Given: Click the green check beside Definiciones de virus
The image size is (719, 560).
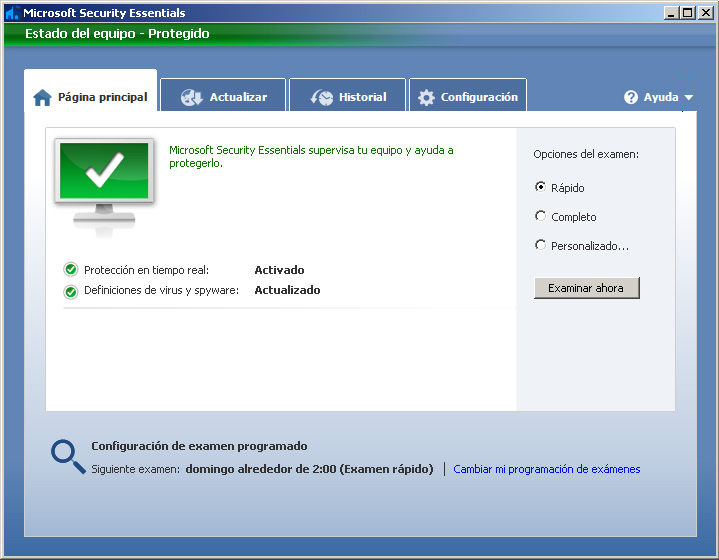Looking at the screenshot, I should pyautogui.click(x=71, y=291).
